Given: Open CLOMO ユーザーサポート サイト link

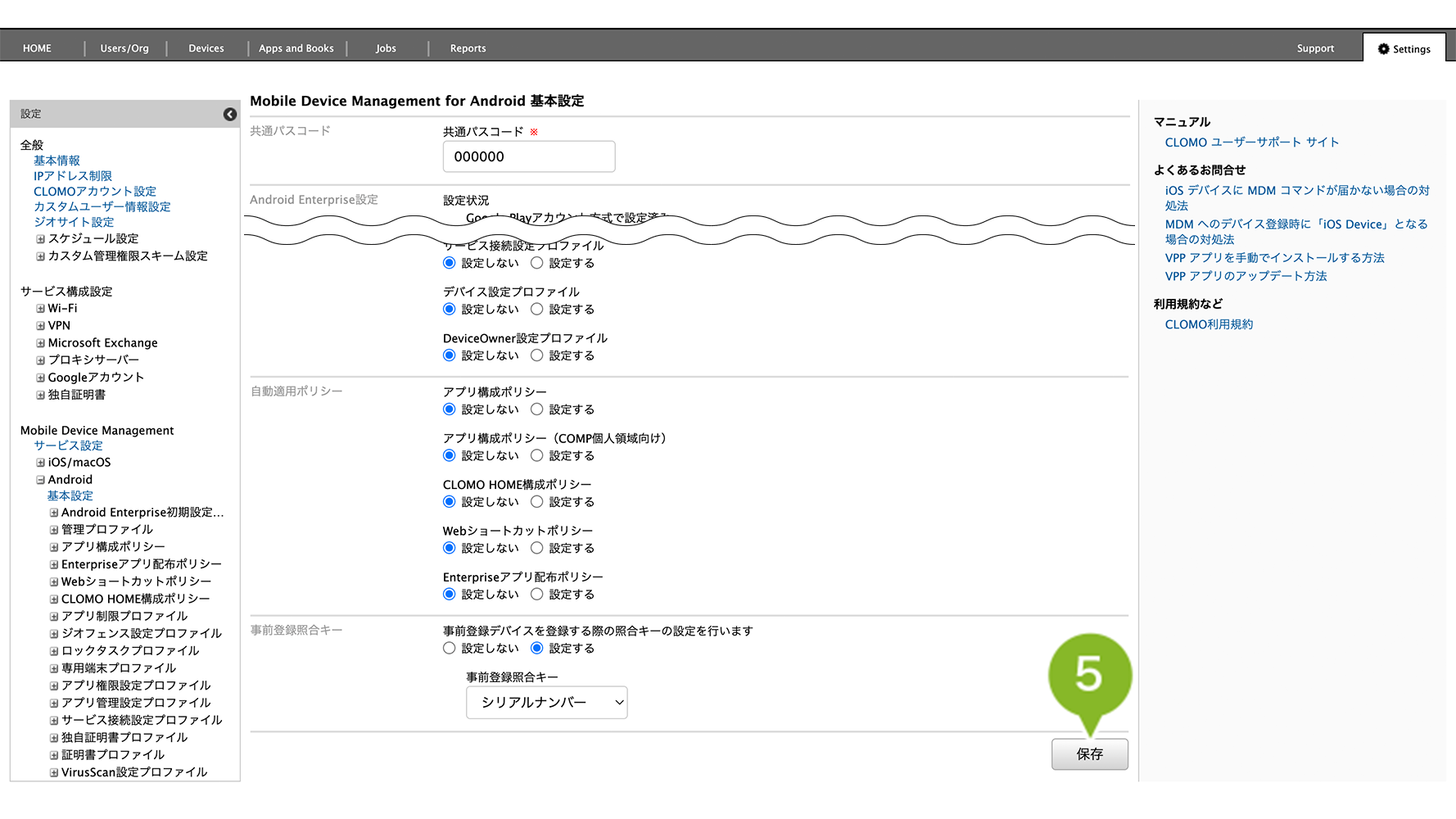Looking at the screenshot, I should tap(1251, 143).
